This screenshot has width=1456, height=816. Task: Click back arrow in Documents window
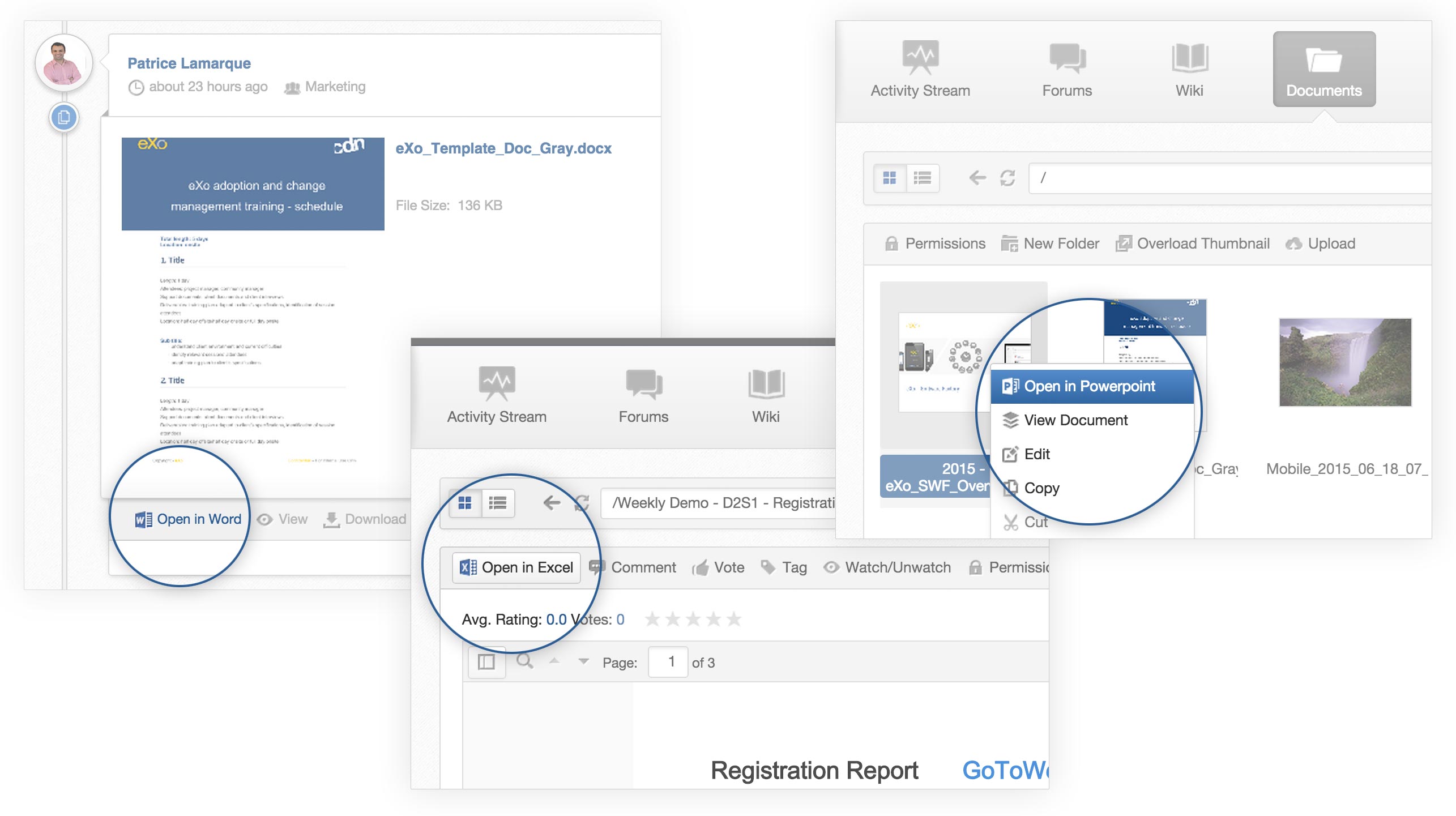[x=977, y=178]
